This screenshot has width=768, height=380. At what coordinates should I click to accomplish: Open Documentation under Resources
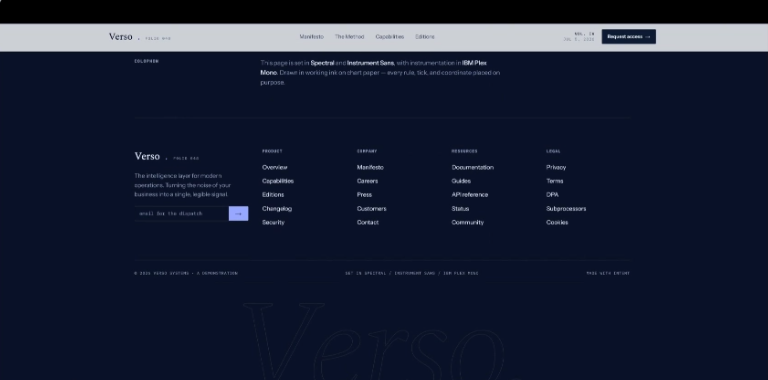[x=473, y=167]
